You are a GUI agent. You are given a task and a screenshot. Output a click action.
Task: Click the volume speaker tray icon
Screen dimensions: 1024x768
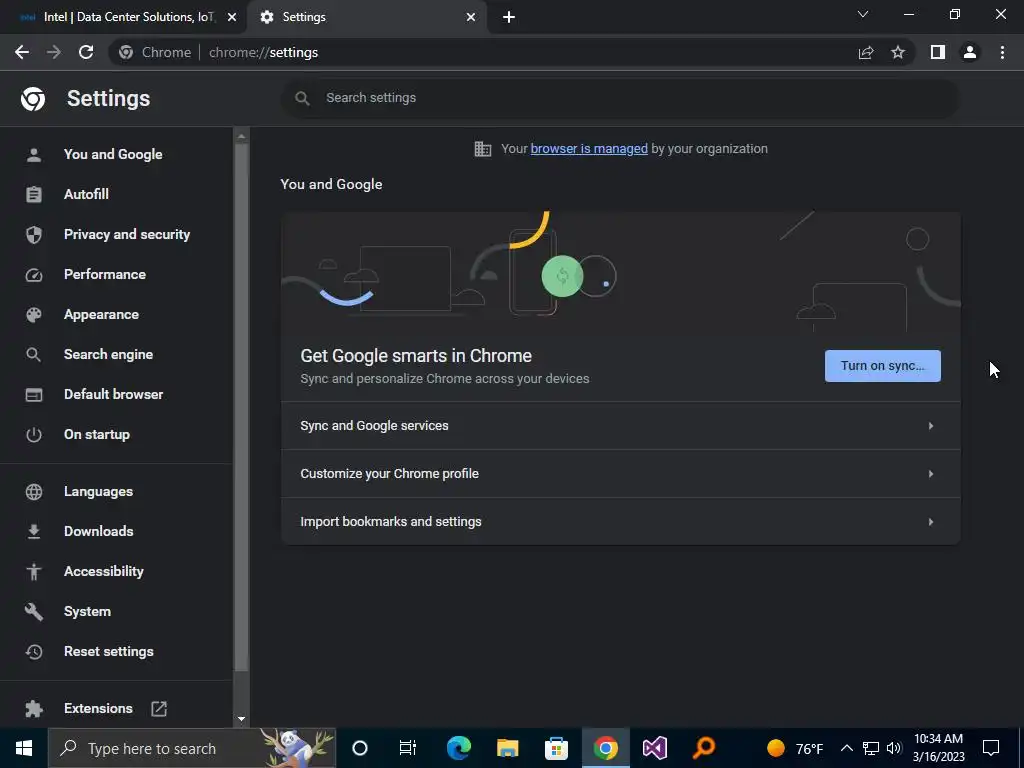pos(894,748)
